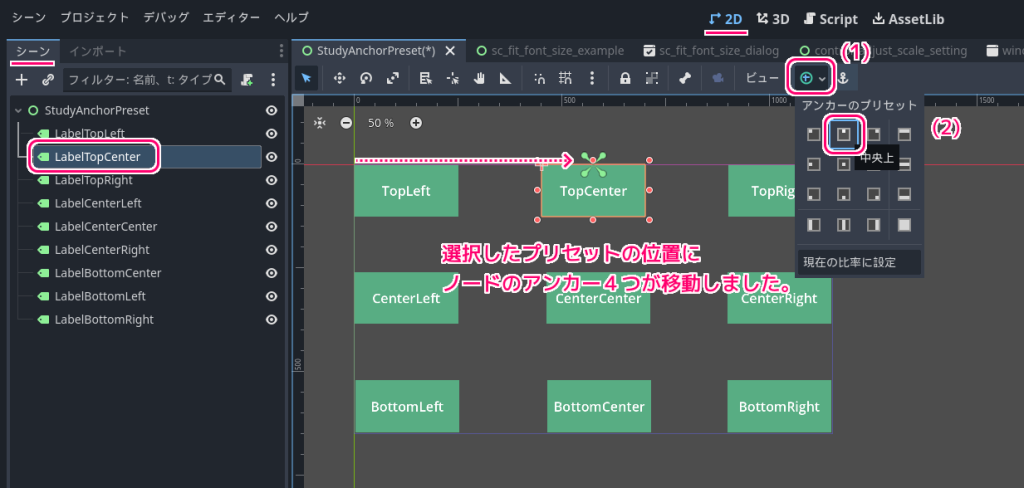Switch to the Script workspace
Screen dimensions: 1024x488
pos(831,19)
